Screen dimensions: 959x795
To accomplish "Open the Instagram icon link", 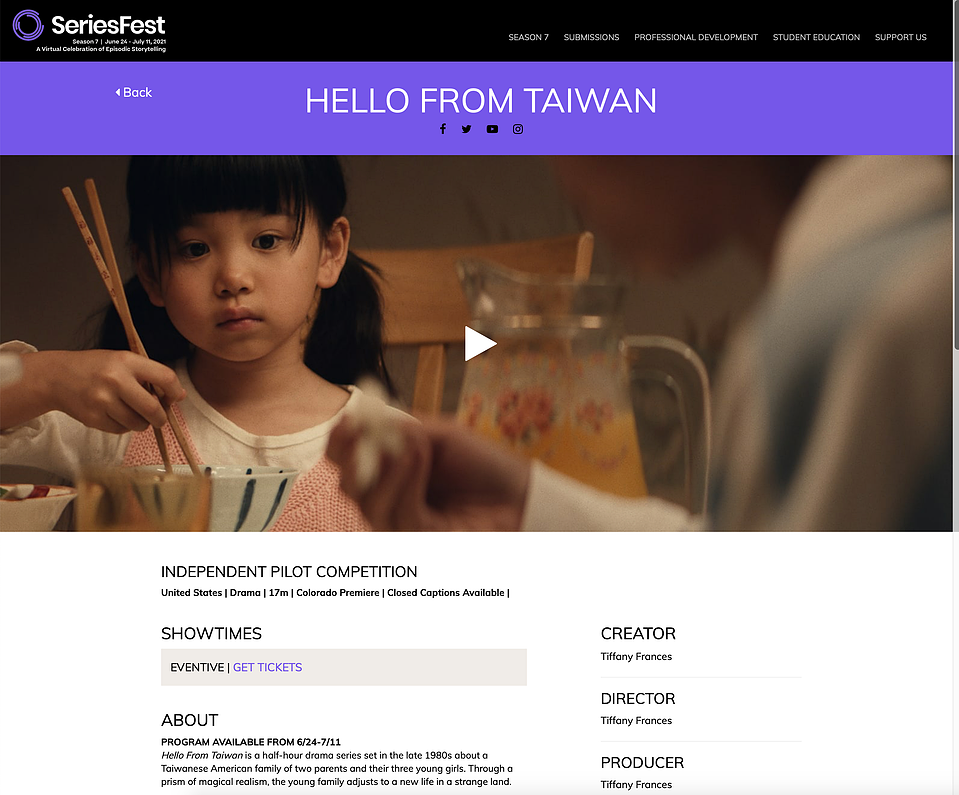I will tap(518, 129).
